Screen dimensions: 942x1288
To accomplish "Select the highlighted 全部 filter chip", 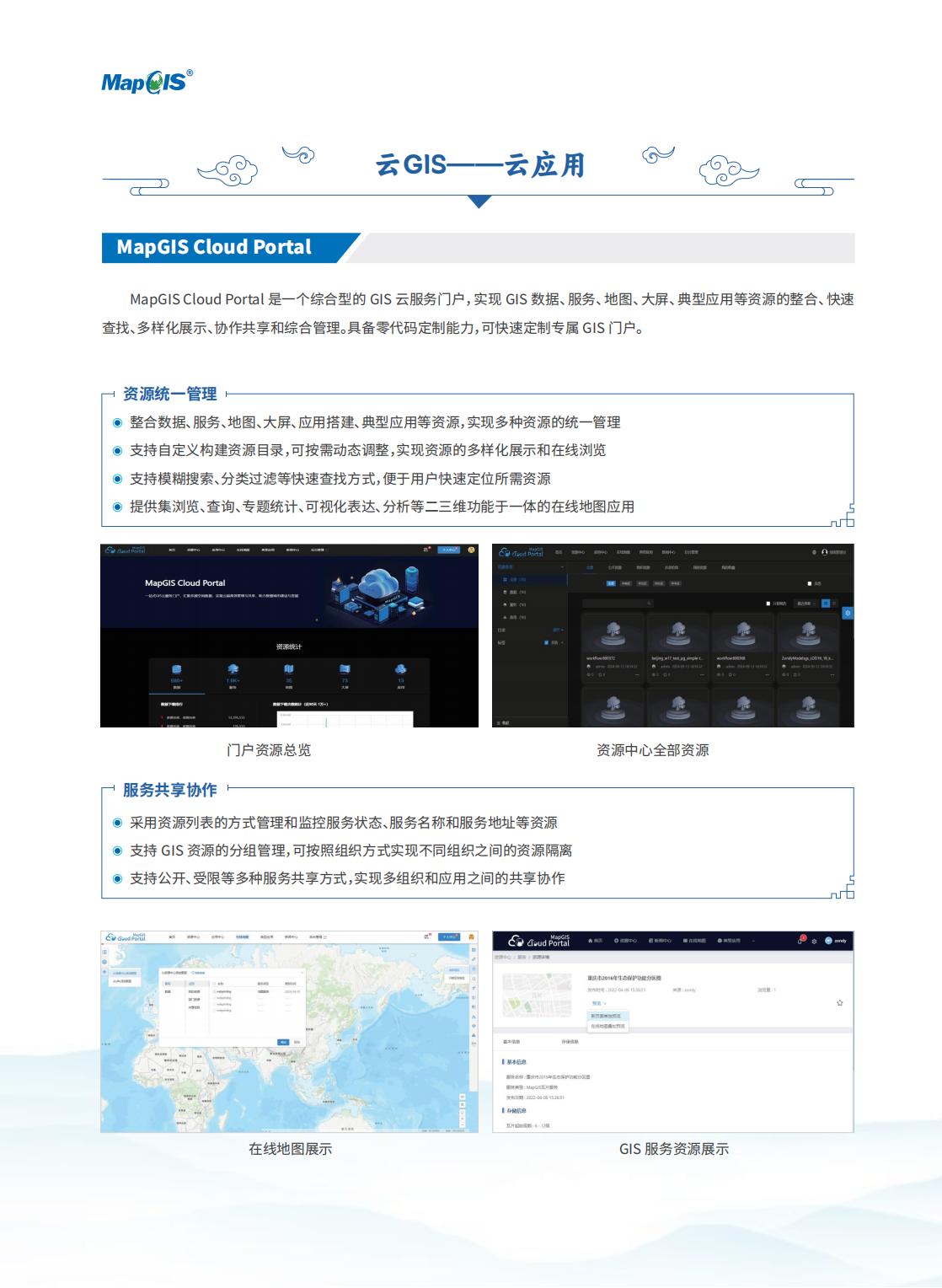I will (x=611, y=583).
